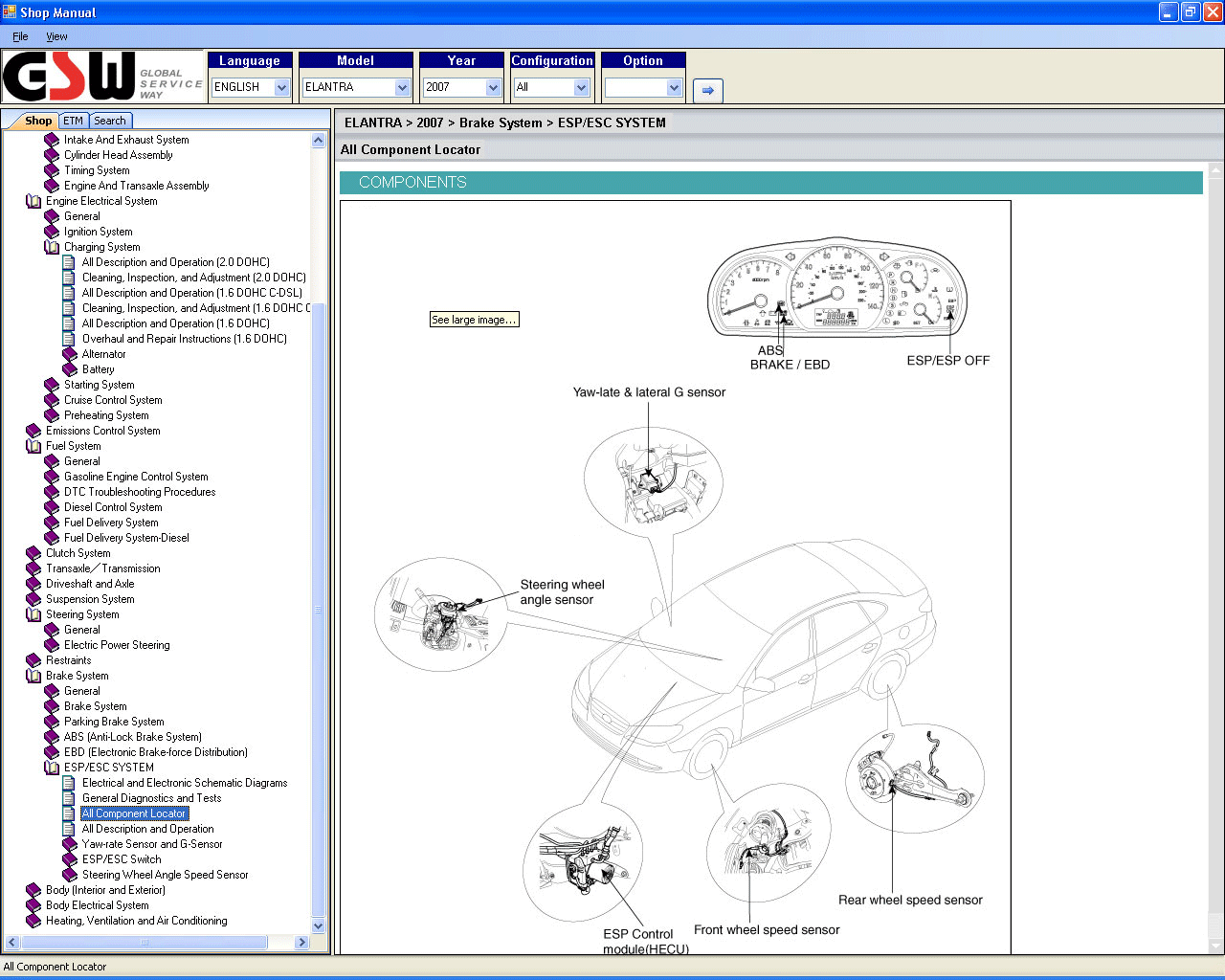The image size is (1225, 980).
Task: Click the book icon next to Clutch System
Action: pos(33,553)
